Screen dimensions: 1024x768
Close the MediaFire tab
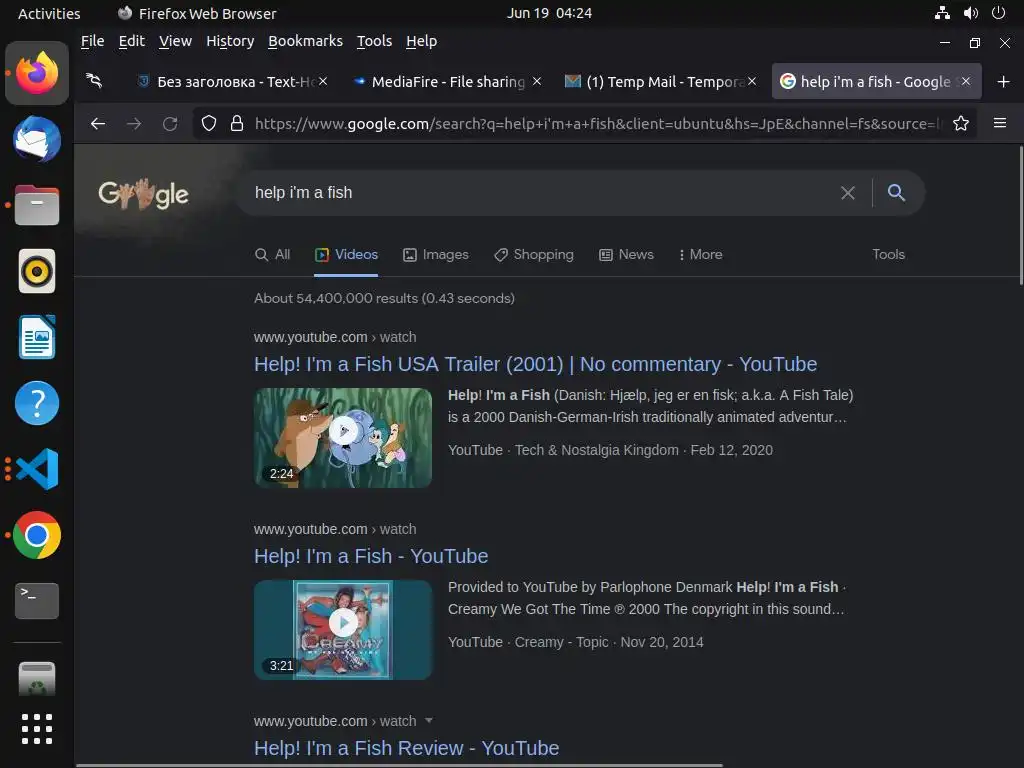(536, 81)
